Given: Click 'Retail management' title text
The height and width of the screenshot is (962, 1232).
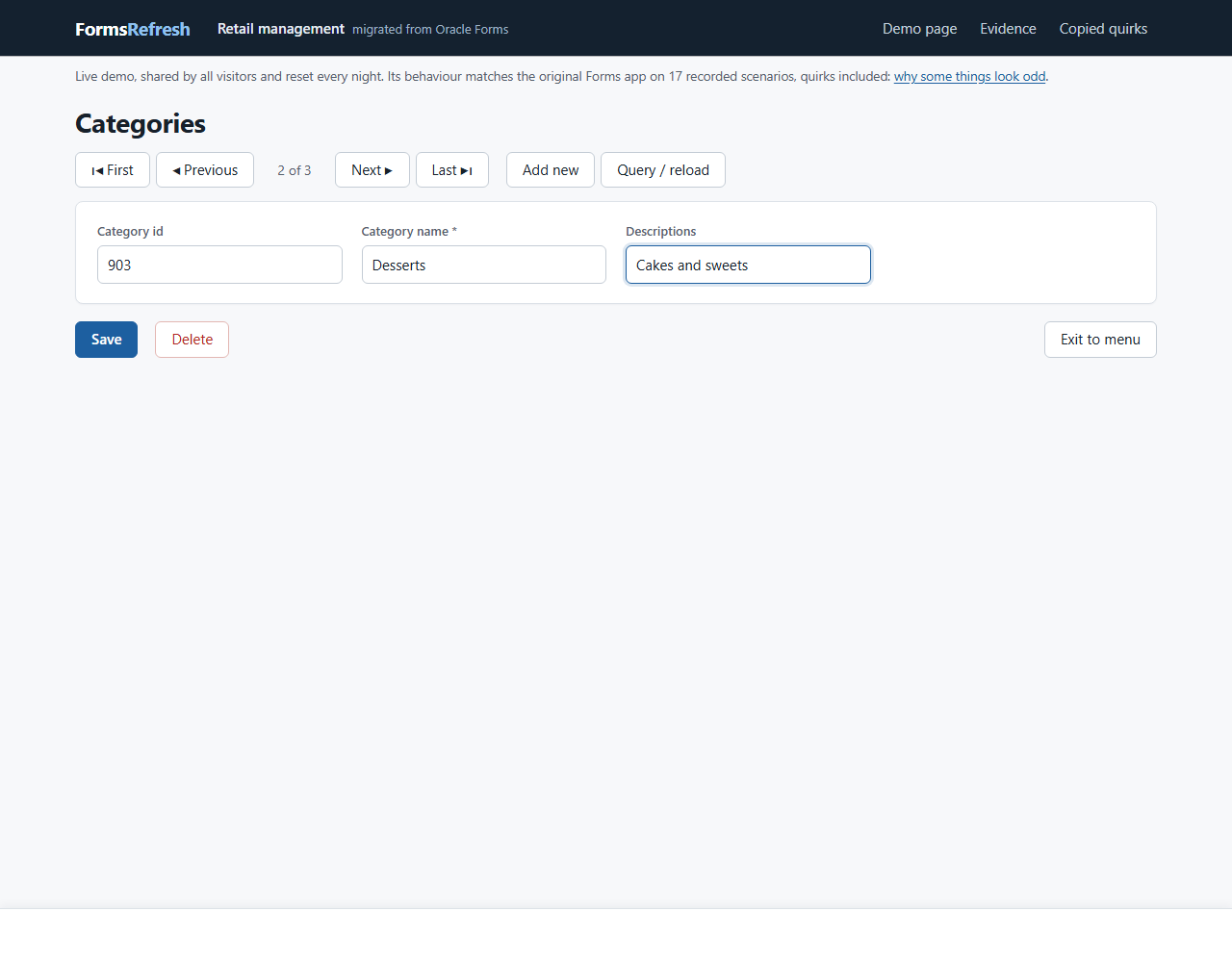Looking at the screenshot, I should pyautogui.click(x=281, y=29).
